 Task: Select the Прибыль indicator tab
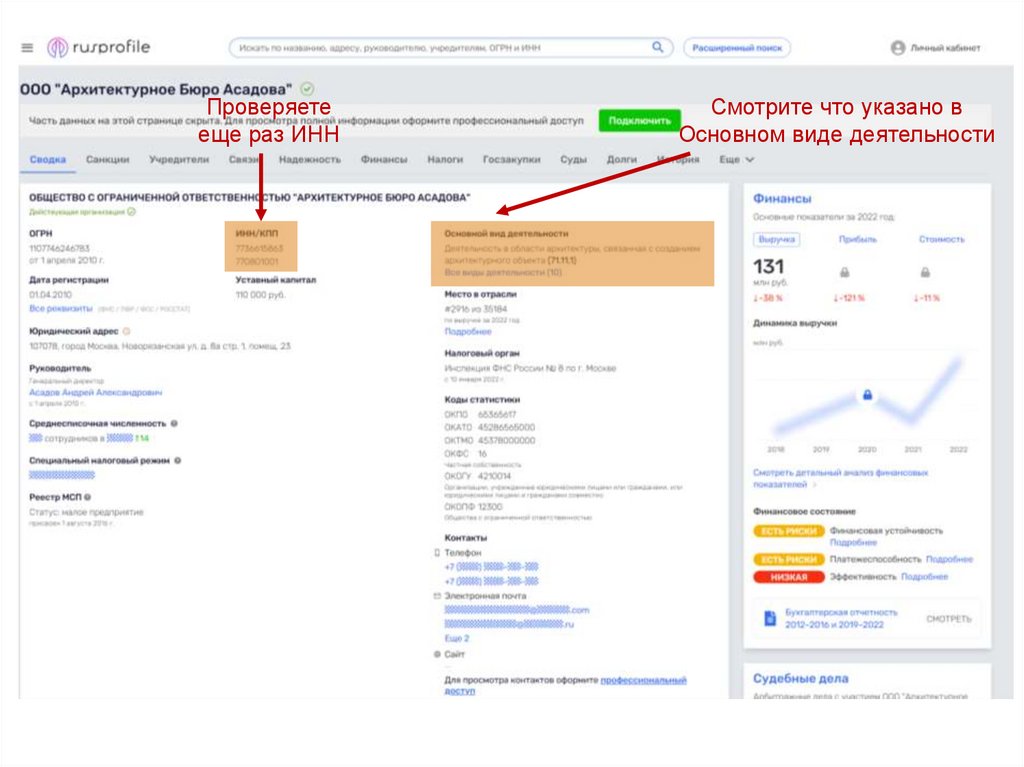(857, 240)
